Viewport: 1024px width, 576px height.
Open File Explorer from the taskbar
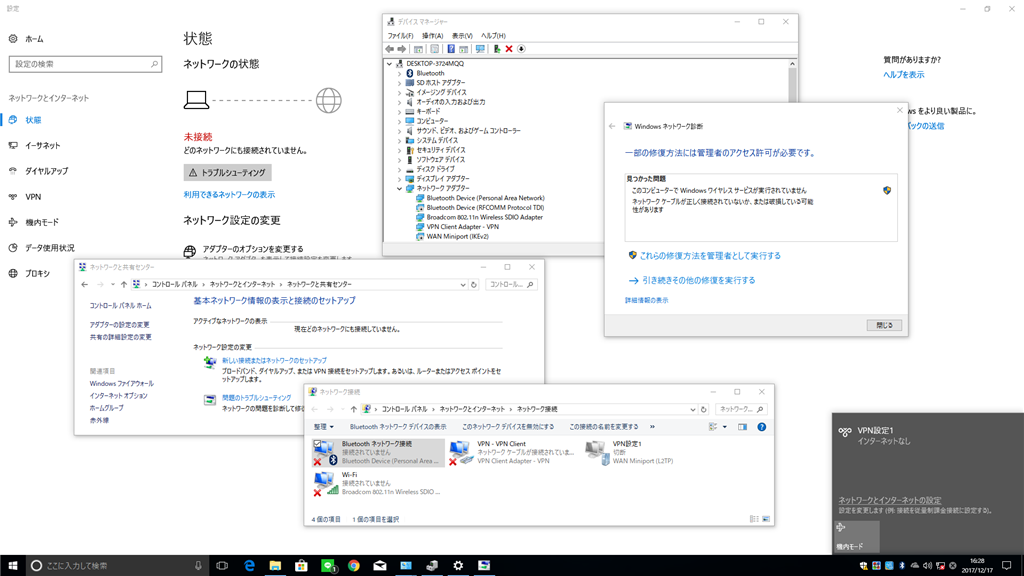(275, 566)
